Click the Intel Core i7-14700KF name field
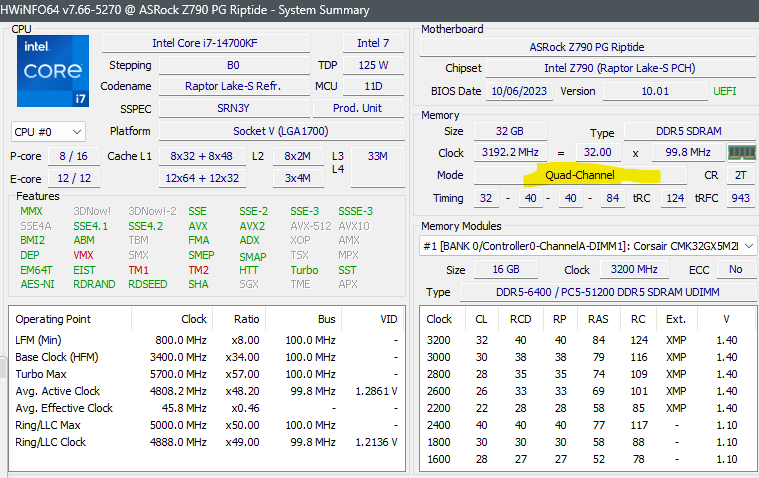Viewport: 759px width, 478px height. coord(216,43)
